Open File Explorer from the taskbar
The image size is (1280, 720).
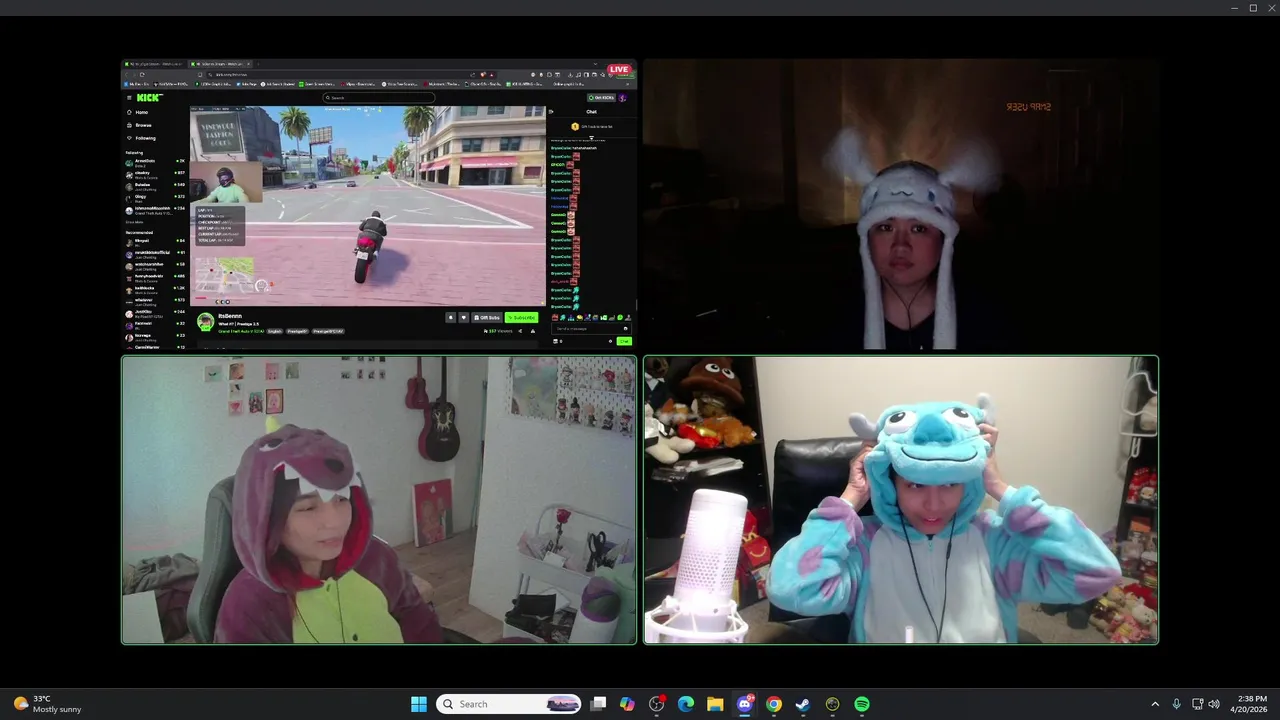(715, 704)
